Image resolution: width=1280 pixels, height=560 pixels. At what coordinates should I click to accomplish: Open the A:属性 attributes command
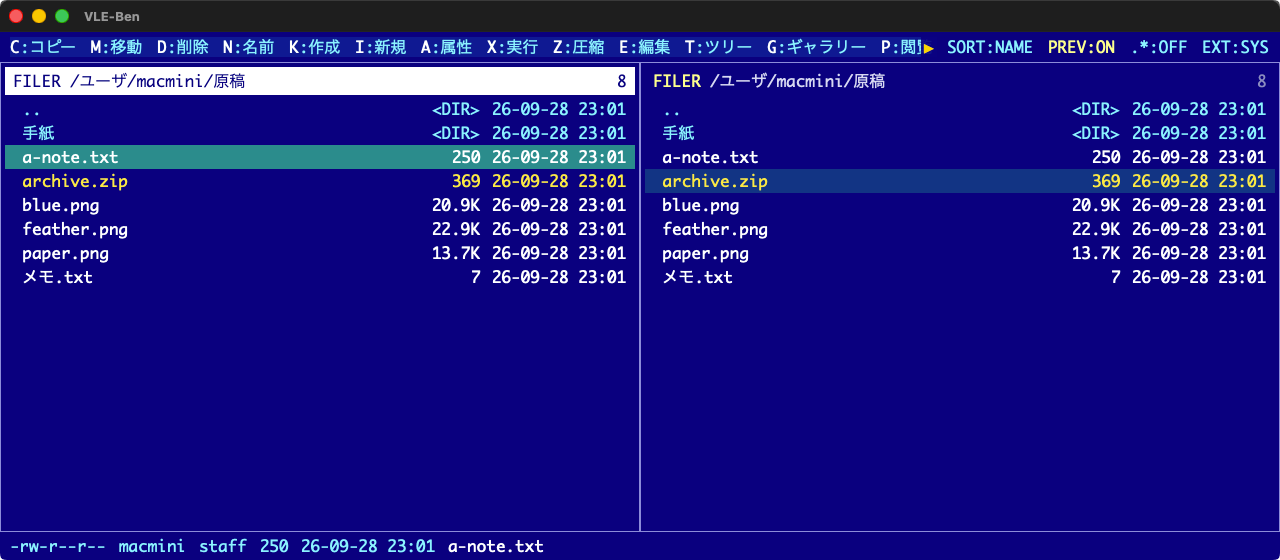click(x=446, y=47)
